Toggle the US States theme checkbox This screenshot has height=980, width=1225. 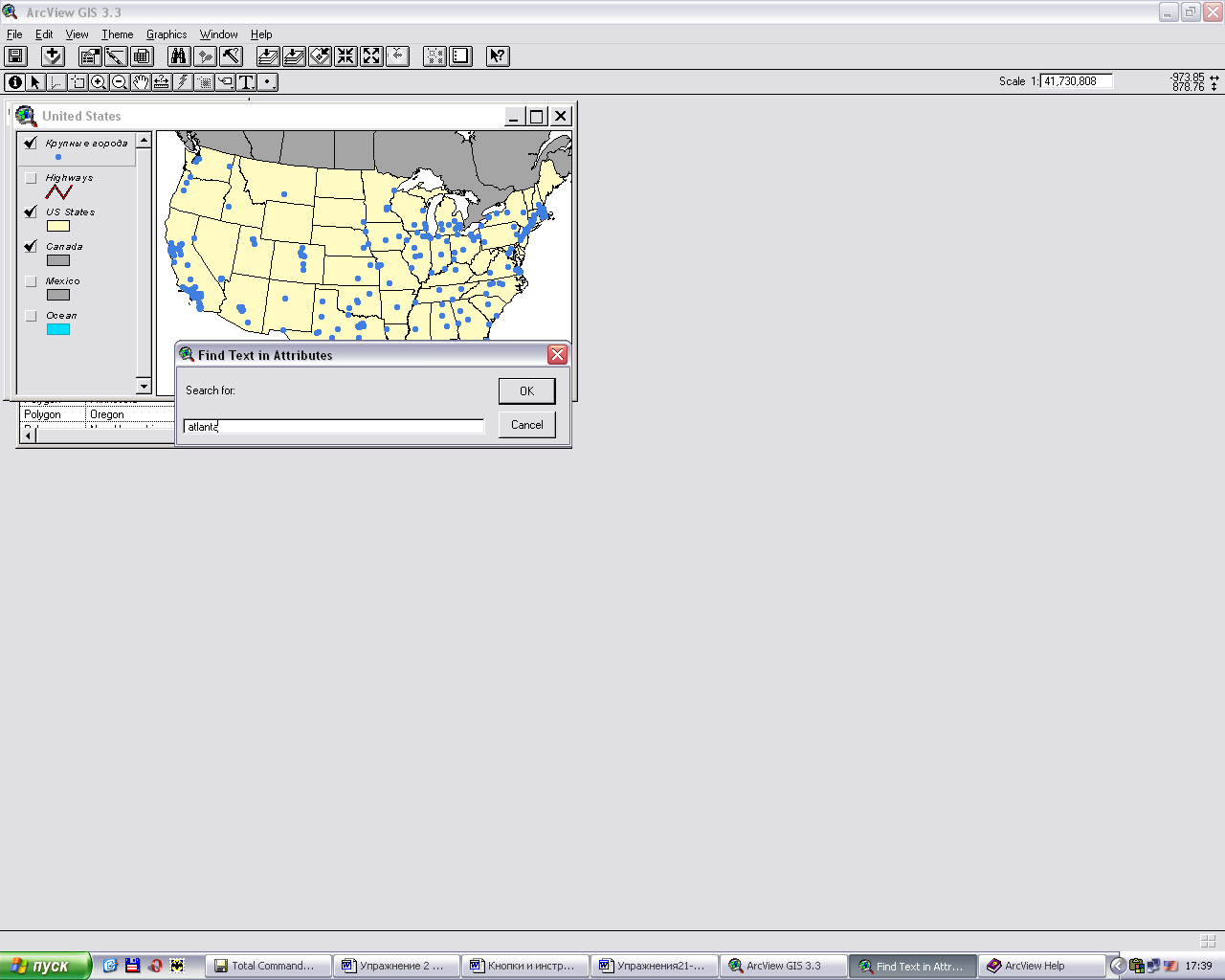[x=31, y=212]
